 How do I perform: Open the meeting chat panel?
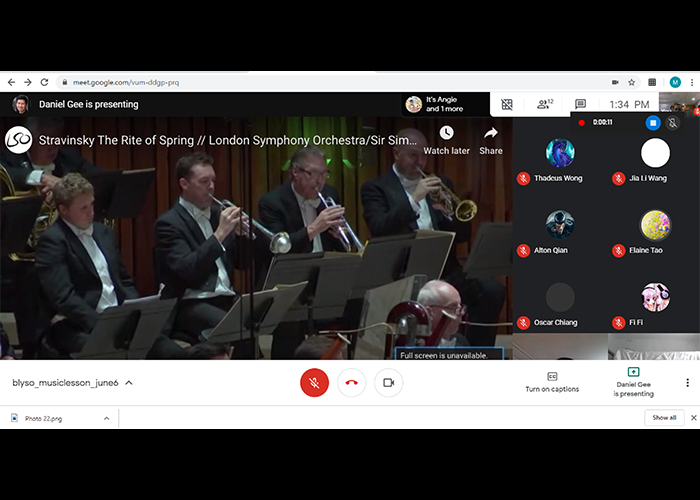580,104
